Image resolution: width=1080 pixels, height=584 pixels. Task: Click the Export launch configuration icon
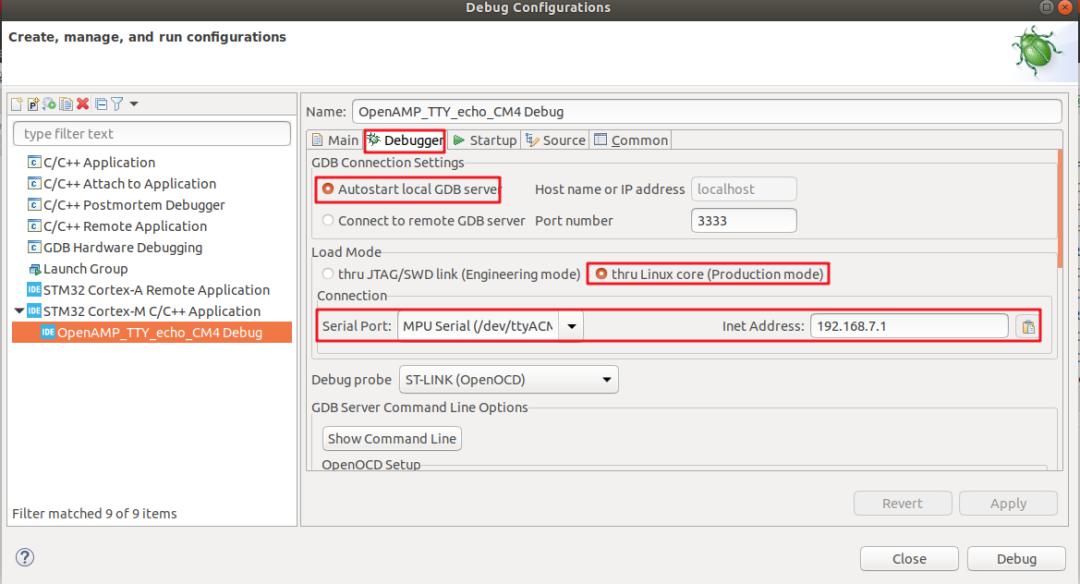click(49, 104)
